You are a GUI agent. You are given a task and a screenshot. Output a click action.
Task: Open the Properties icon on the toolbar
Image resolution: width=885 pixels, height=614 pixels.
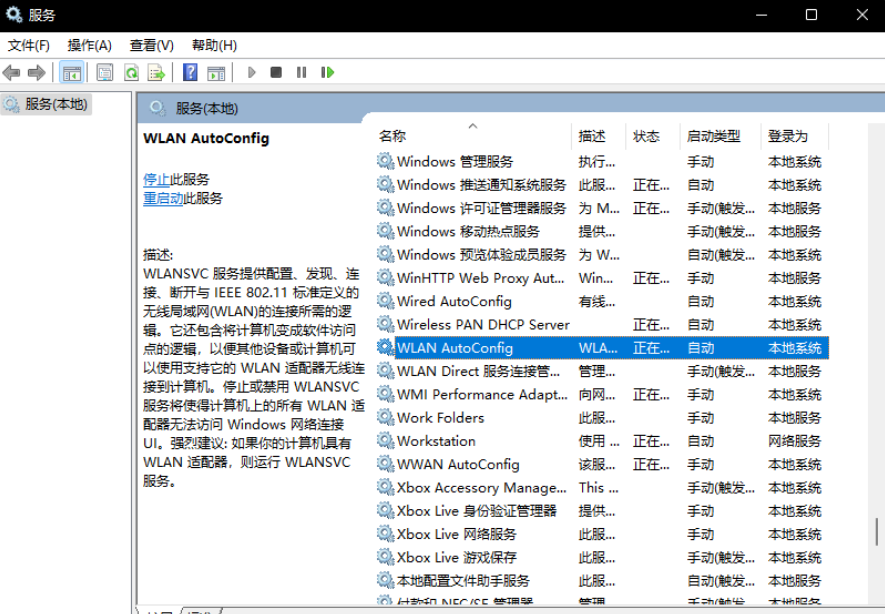tap(103, 72)
